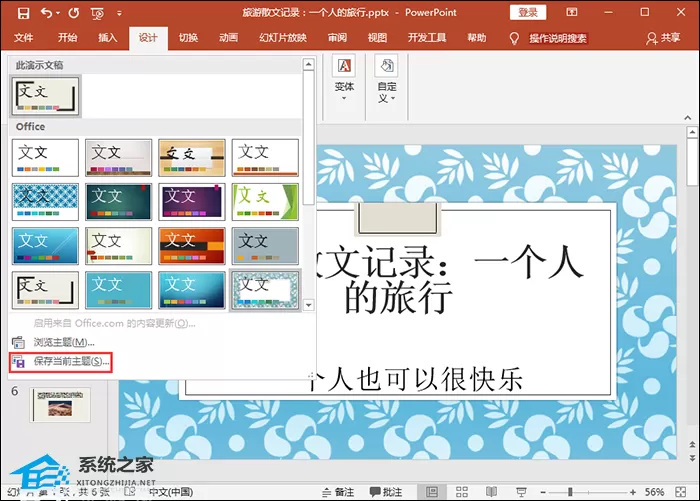The height and width of the screenshot is (501, 700).
Task: Expand the theme gallery bottom arrow
Action: (x=308, y=305)
